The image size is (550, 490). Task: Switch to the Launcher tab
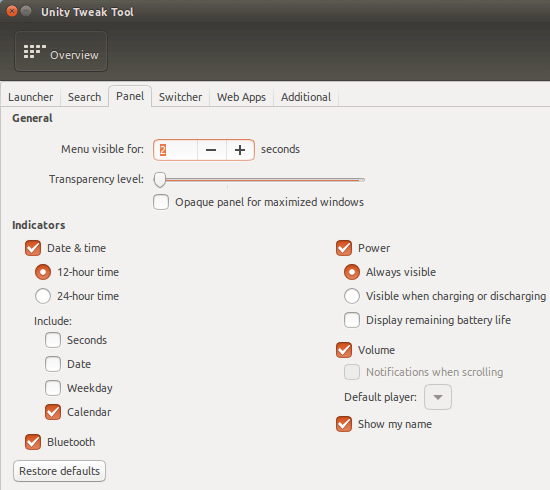[x=31, y=97]
